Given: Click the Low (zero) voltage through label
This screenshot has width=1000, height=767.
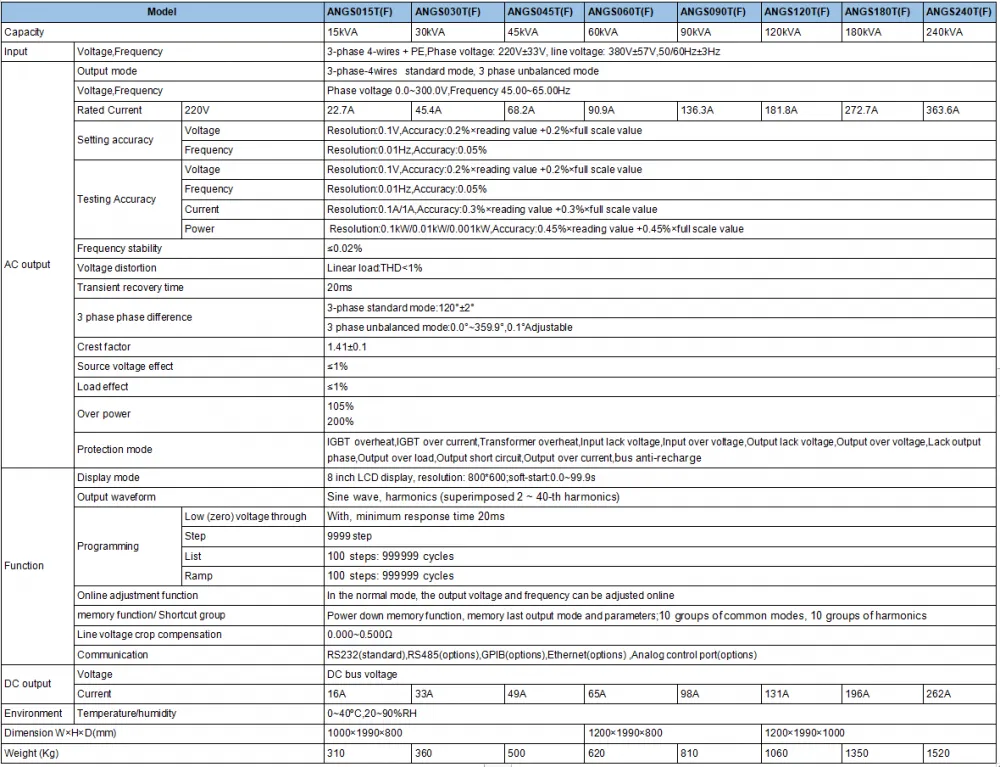Looking at the screenshot, I should point(246,516).
